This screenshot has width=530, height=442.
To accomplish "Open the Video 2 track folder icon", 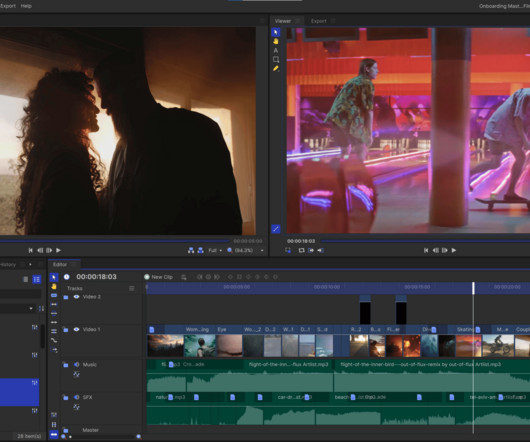I will (66, 297).
